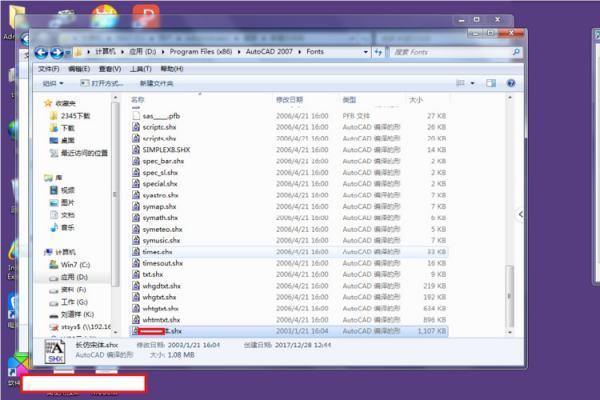600x400 pixels.
Task: Select stsys$ network drive
Action: [86, 327]
